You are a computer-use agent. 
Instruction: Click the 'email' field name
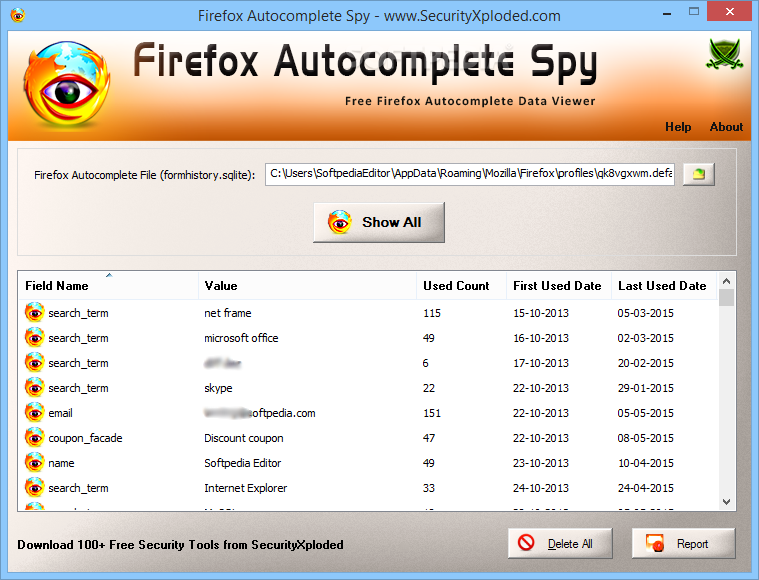coord(61,413)
